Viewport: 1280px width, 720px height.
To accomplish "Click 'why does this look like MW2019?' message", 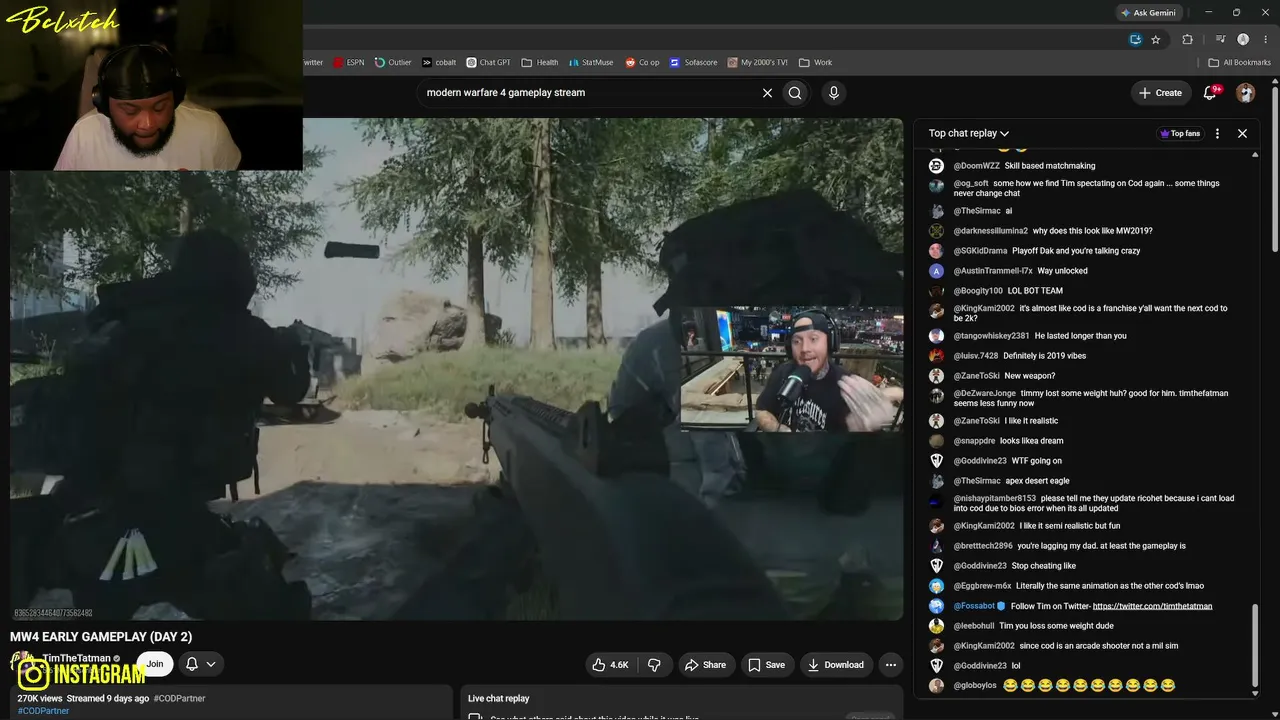I will tap(1093, 231).
